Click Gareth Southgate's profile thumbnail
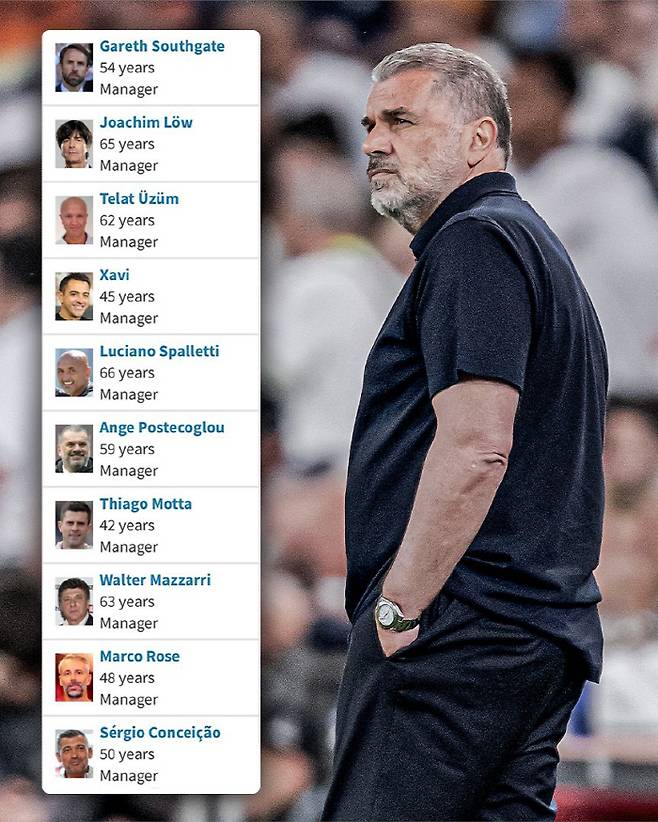The height and width of the screenshot is (822, 658). tap(74, 68)
